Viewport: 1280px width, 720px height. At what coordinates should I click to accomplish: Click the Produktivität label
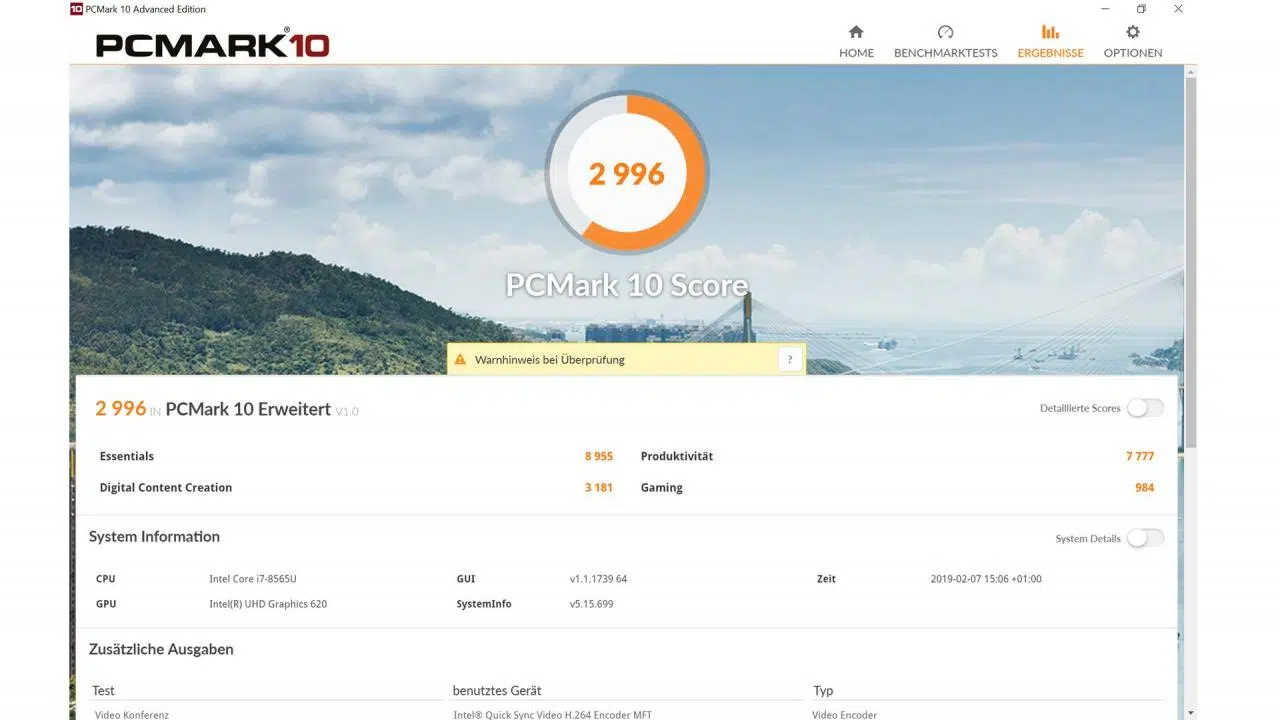pyautogui.click(x=677, y=456)
